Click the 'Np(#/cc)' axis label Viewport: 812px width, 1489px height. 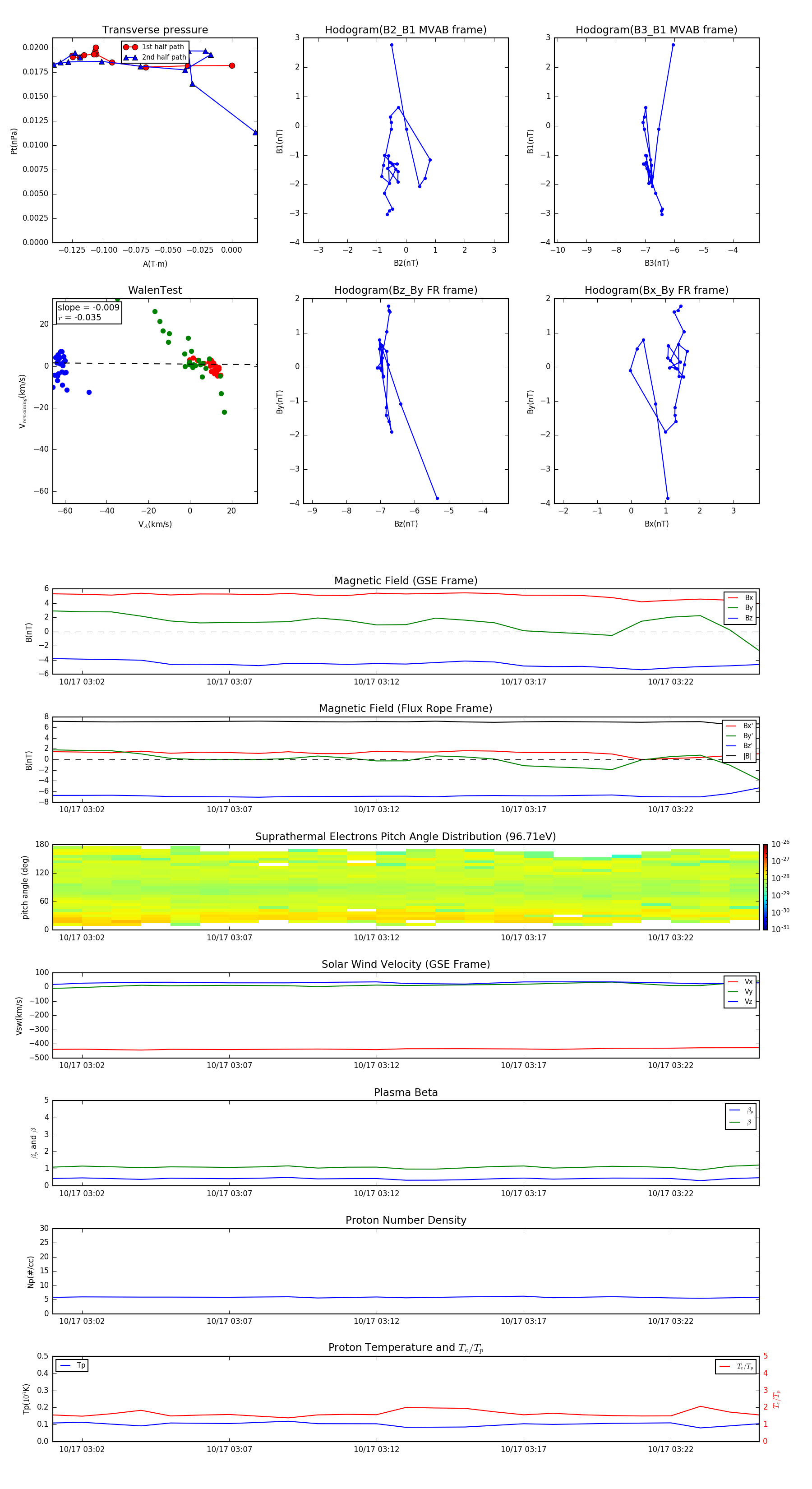point(31,1272)
